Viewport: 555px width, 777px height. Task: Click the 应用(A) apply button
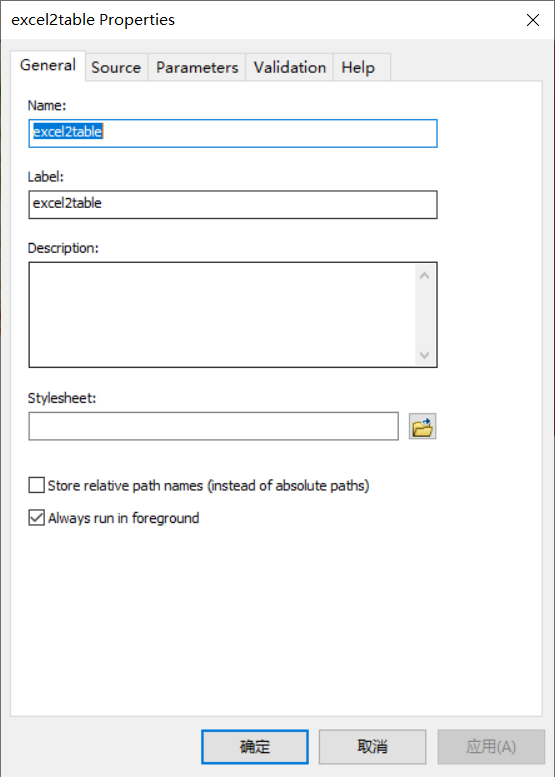coord(491,747)
